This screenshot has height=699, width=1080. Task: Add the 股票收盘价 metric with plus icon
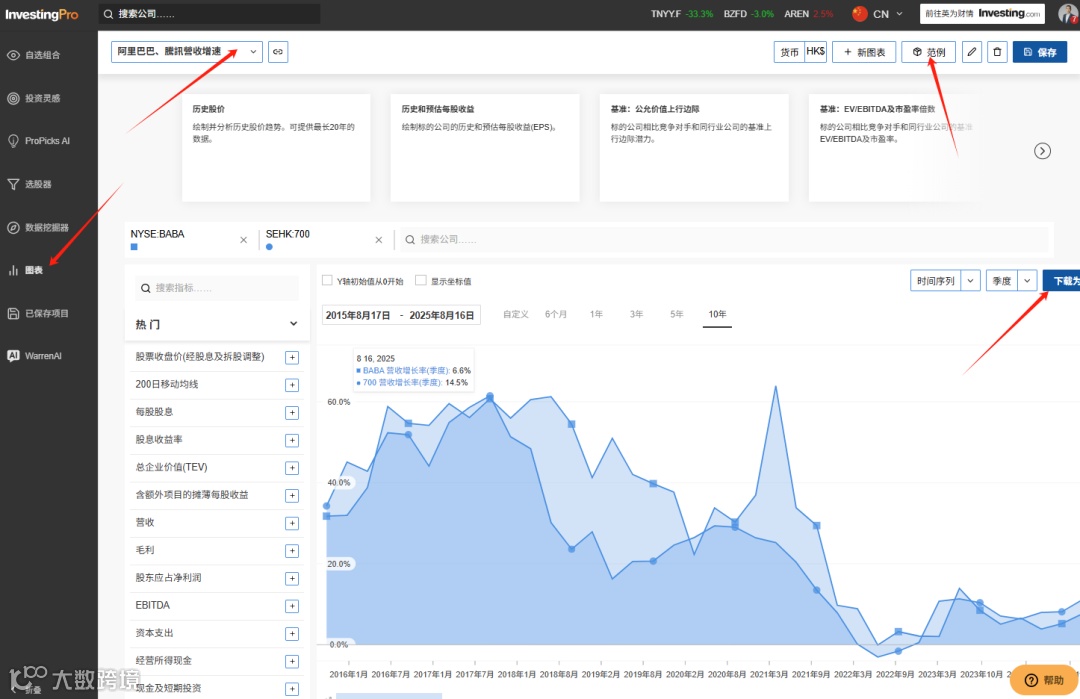click(x=292, y=357)
